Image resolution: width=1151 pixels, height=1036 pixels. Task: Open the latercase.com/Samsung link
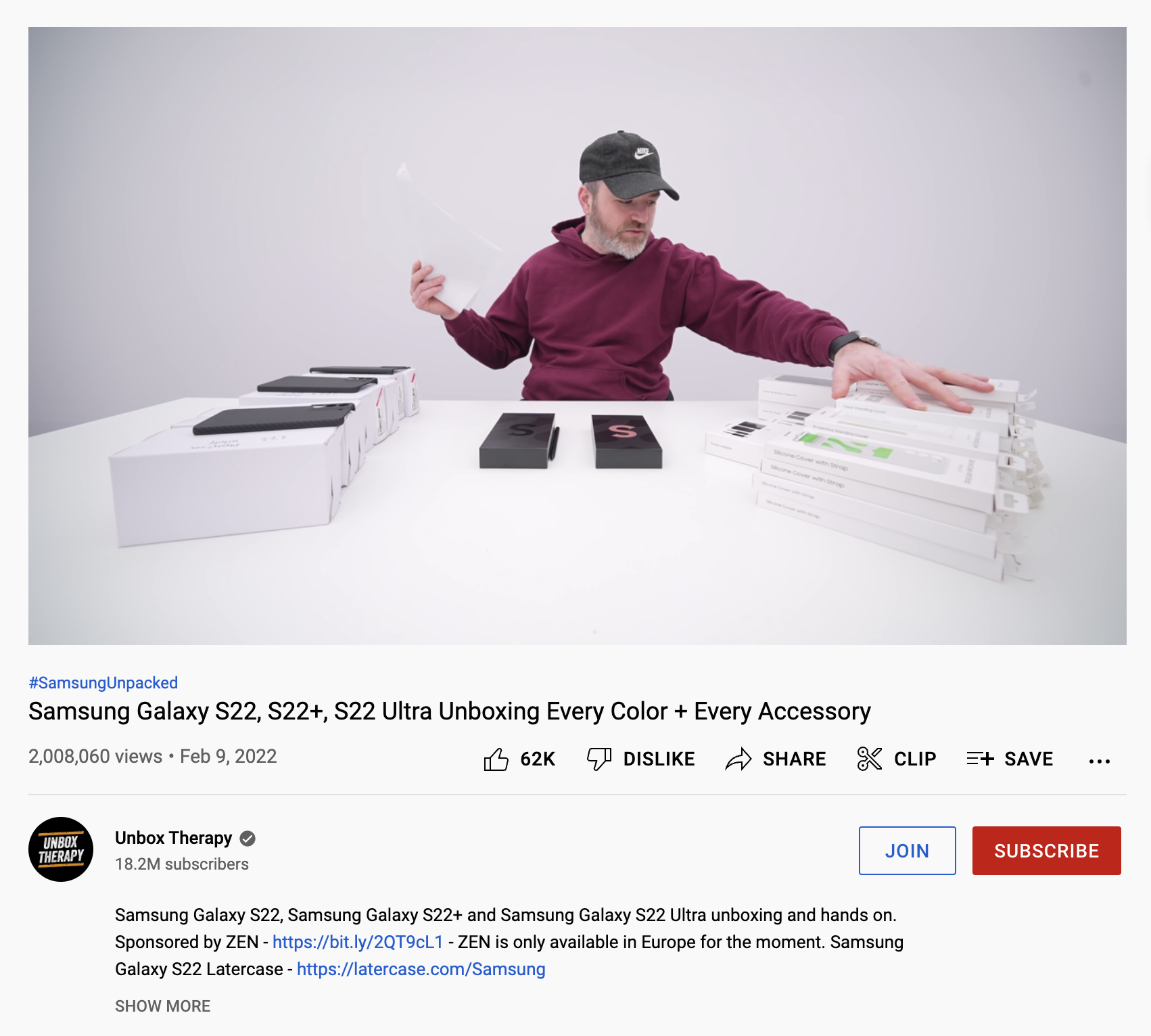point(421,969)
